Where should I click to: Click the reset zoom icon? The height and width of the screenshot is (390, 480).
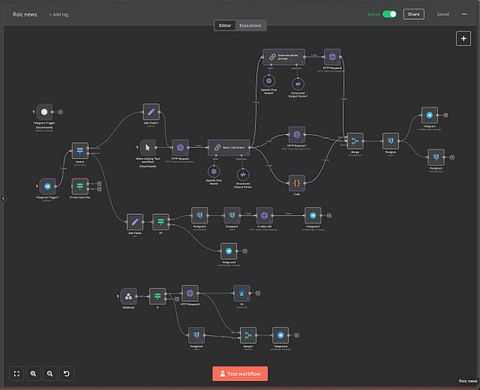[x=66, y=374]
